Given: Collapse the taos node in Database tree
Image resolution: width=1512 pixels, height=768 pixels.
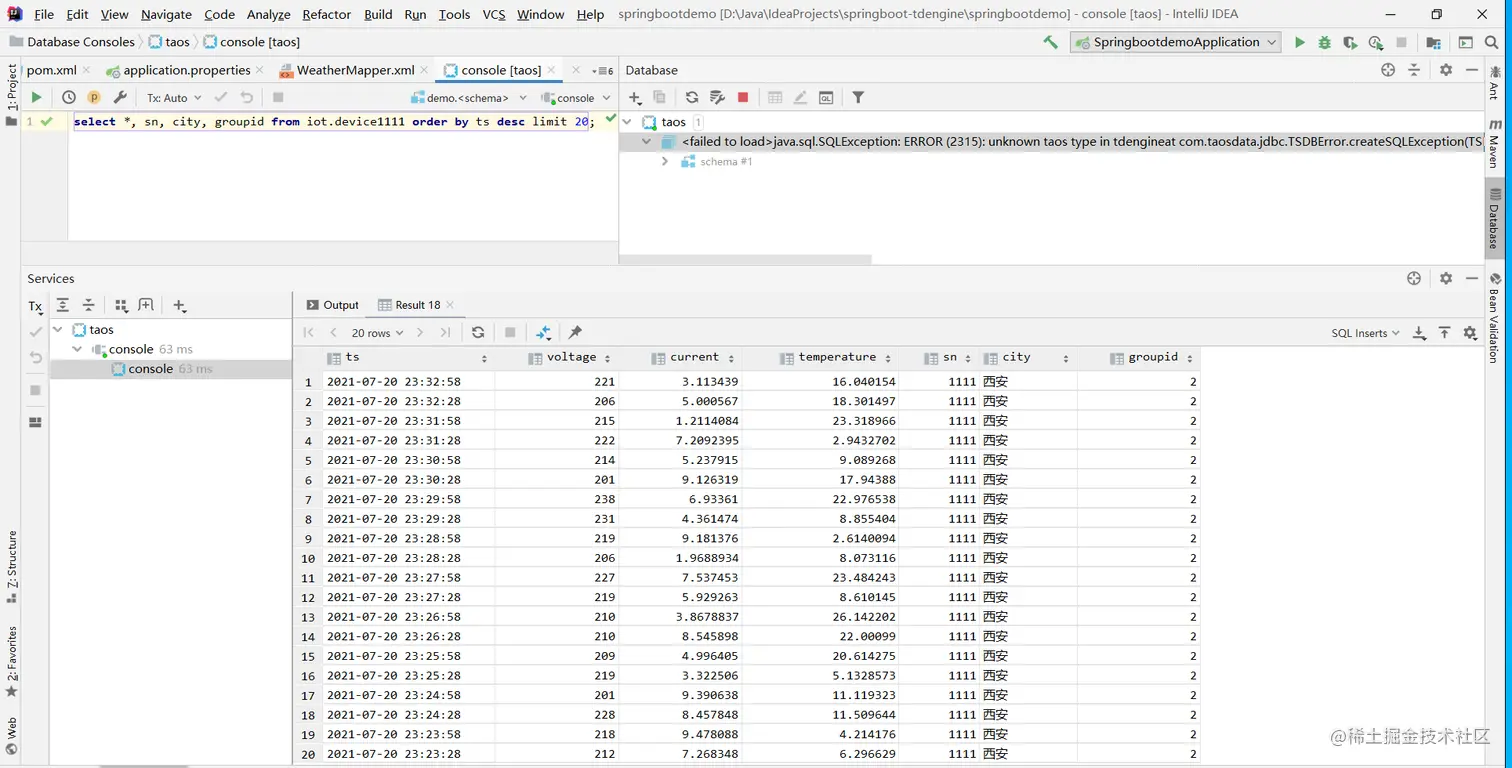Looking at the screenshot, I should [627, 122].
